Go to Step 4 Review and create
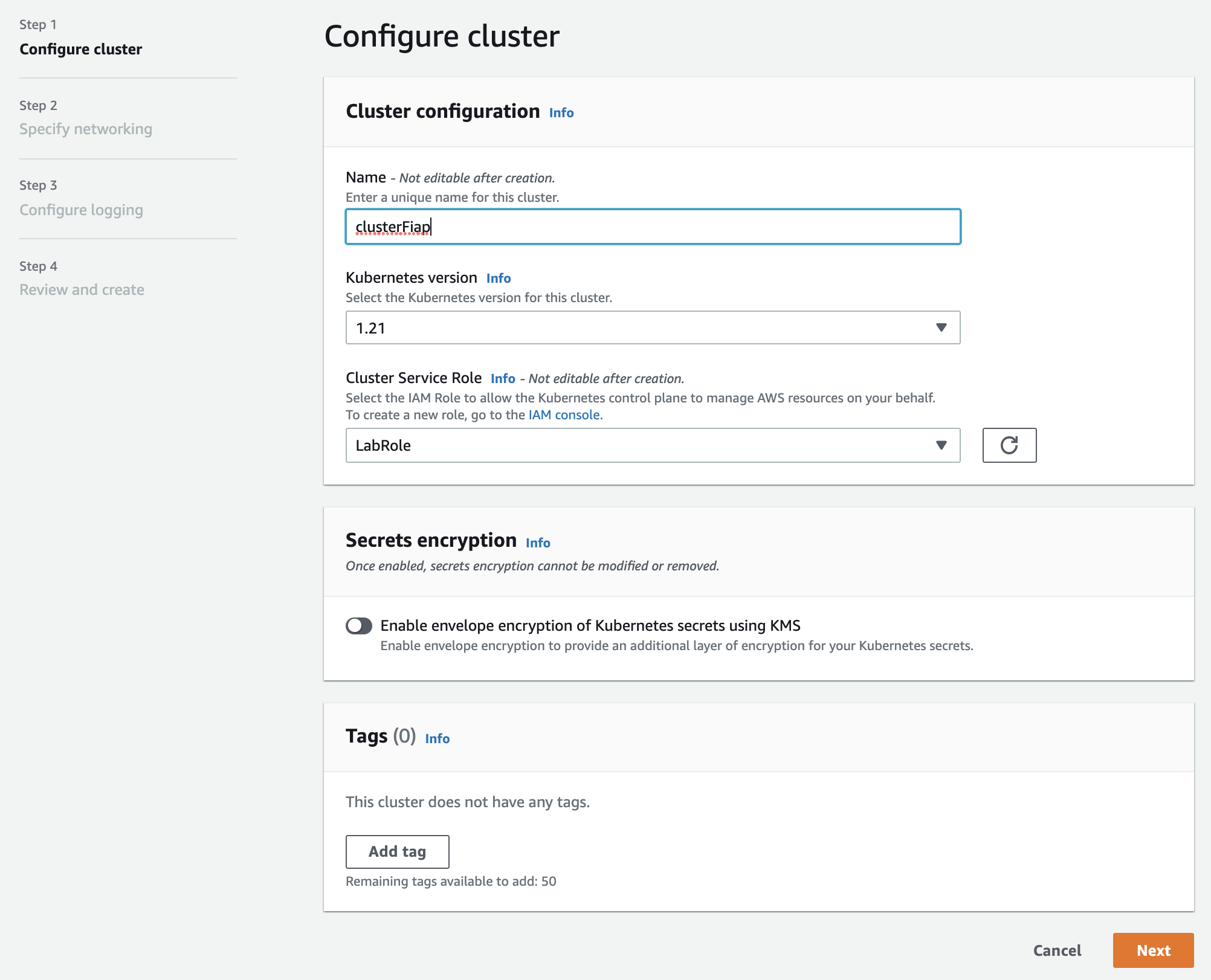 [x=82, y=289]
